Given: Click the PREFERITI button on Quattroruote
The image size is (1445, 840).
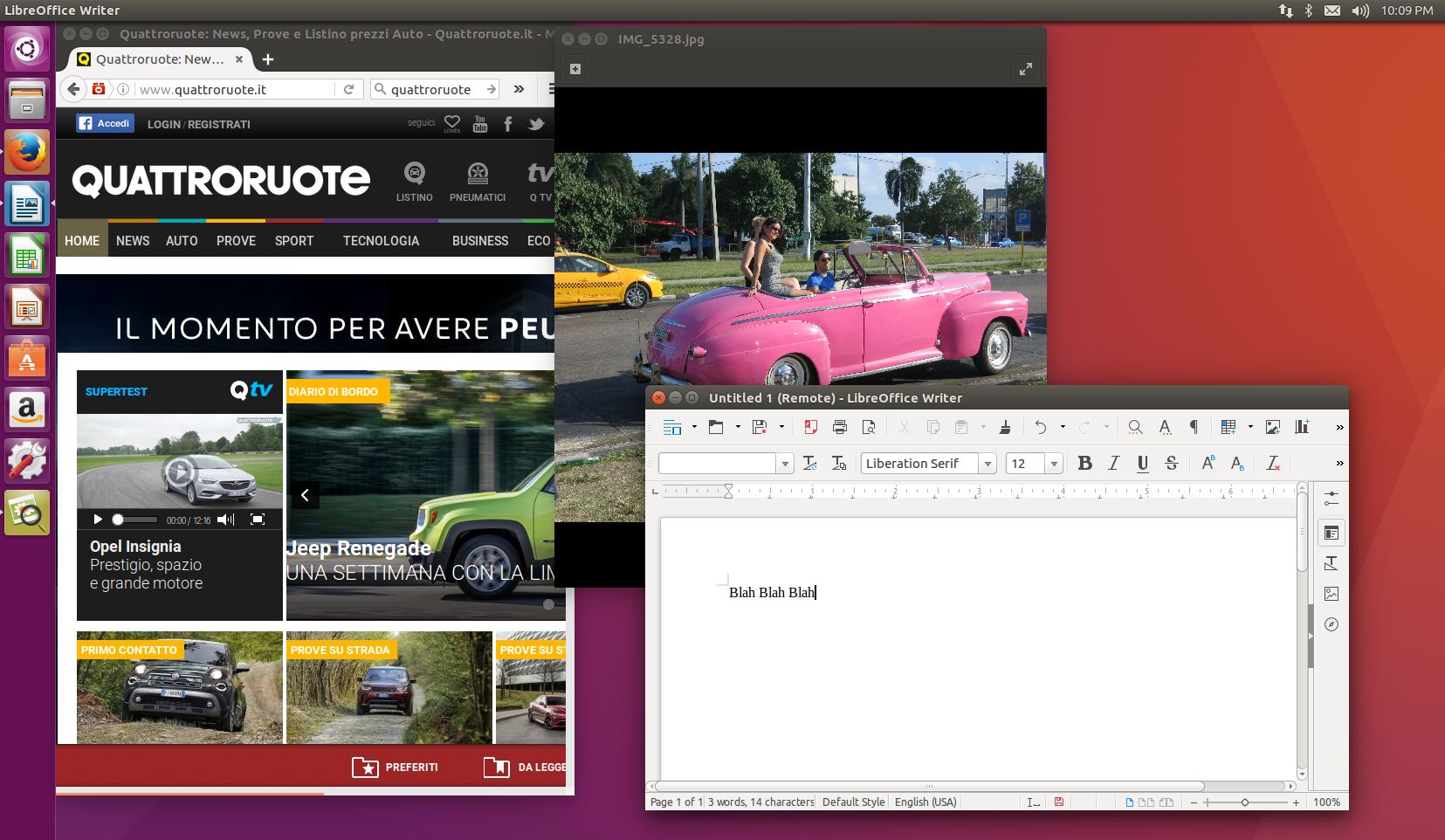Looking at the screenshot, I should (395, 768).
